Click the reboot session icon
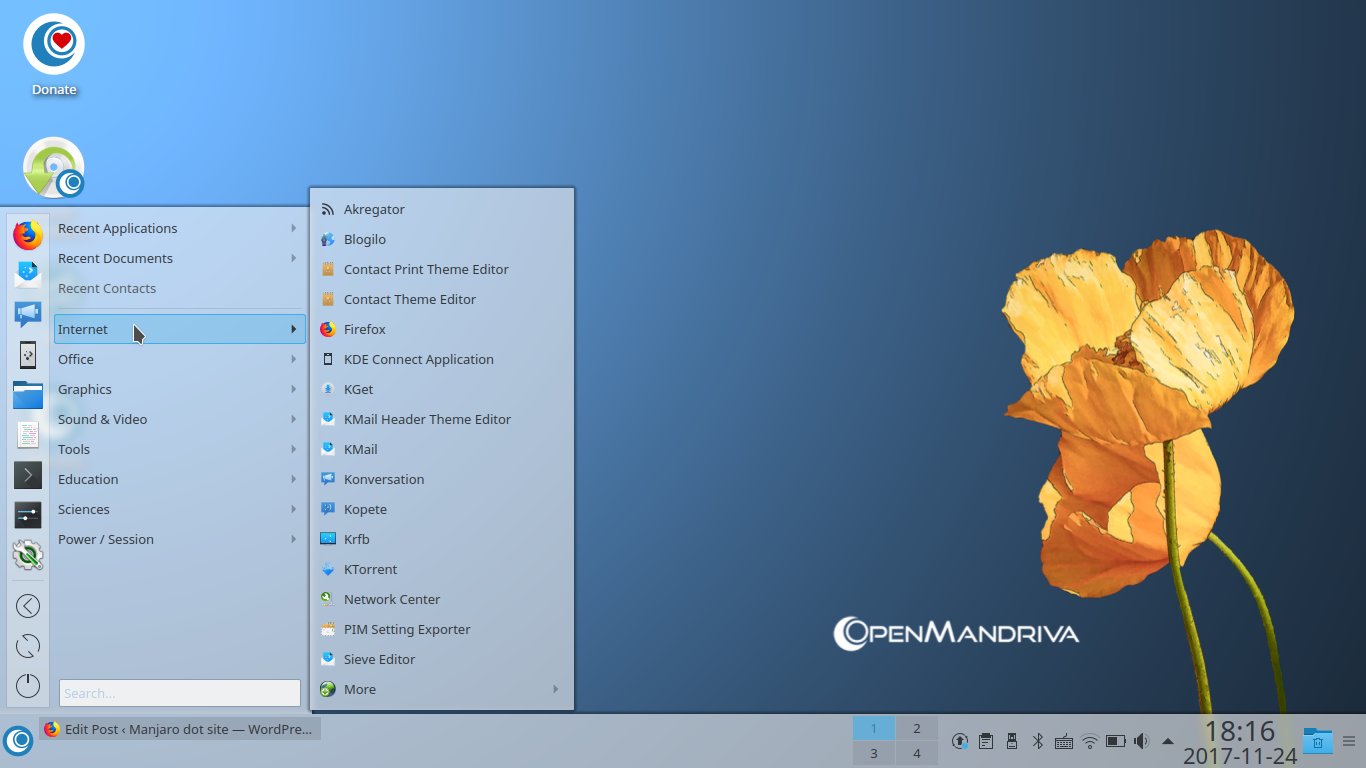Image resolution: width=1366 pixels, height=768 pixels. [x=28, y=646]
